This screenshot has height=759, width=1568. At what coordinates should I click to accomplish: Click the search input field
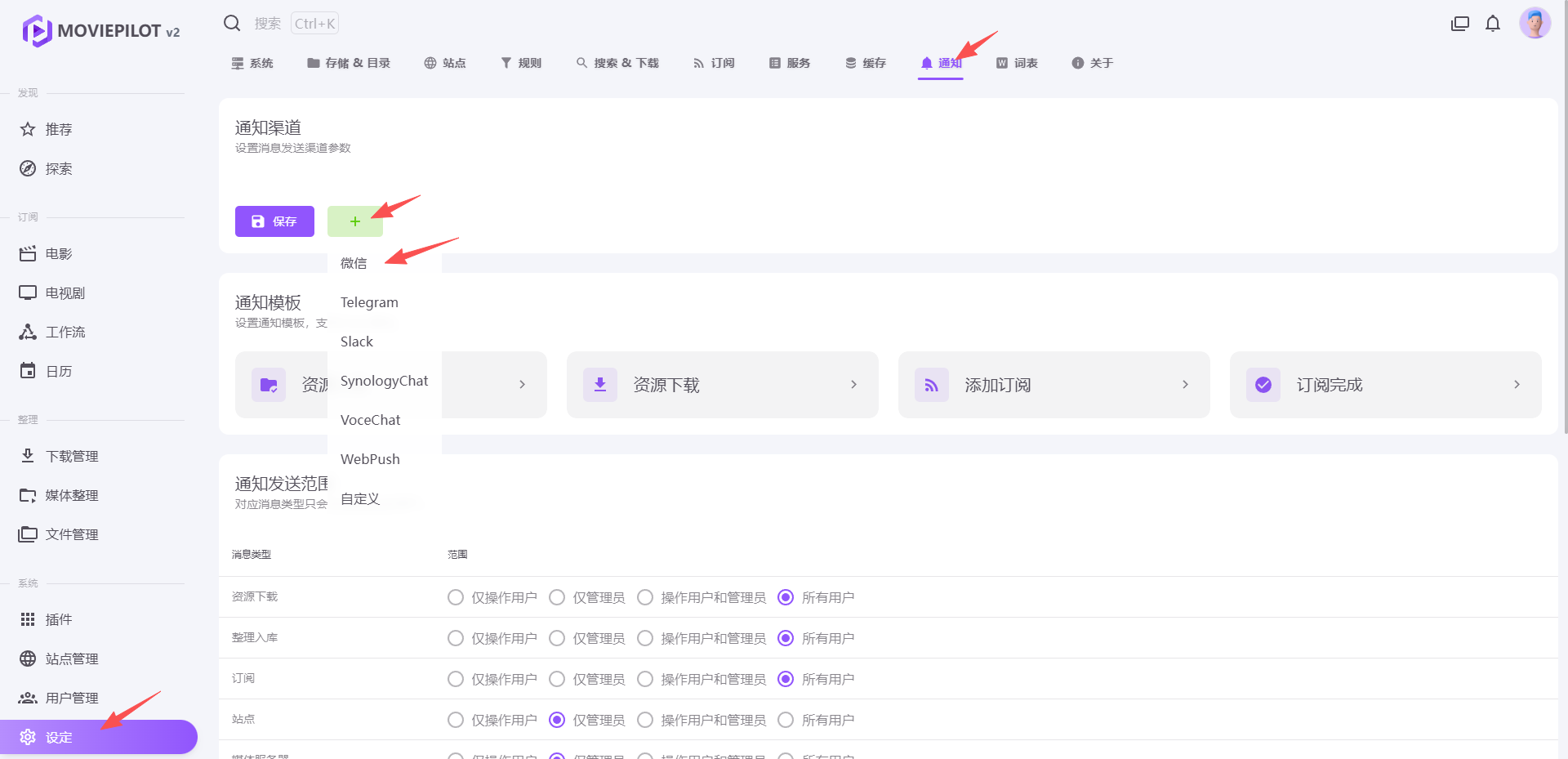pos(268,24)
